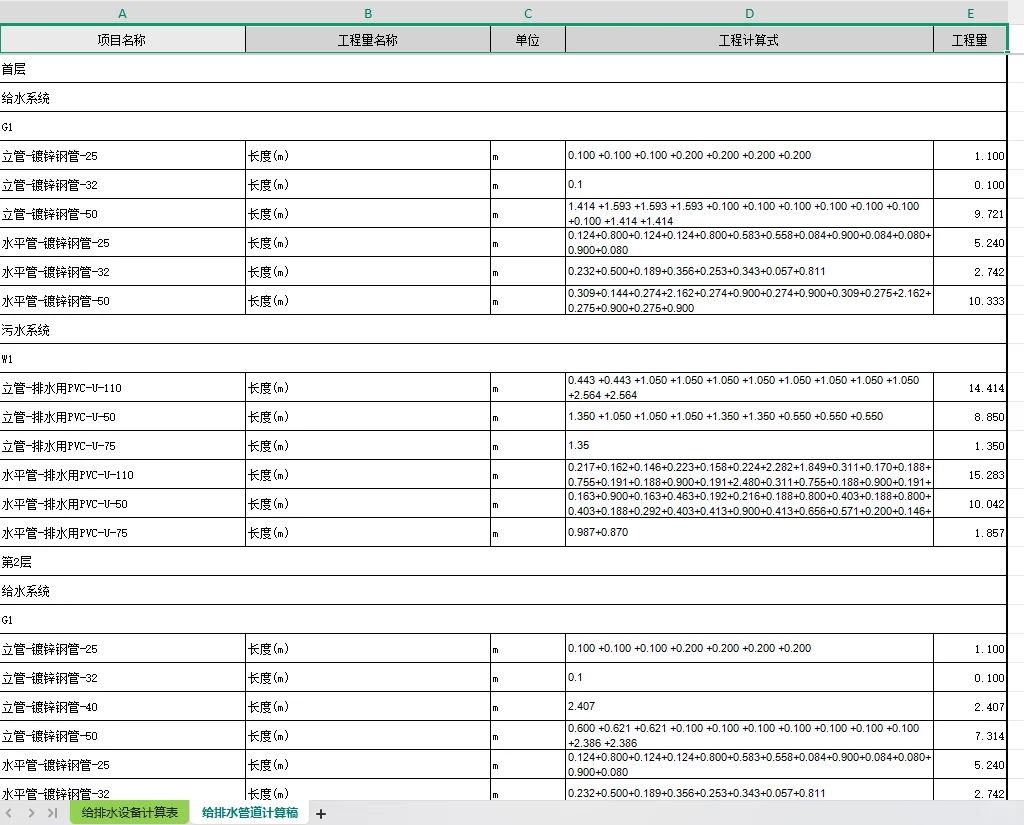This screenshot has width=1024, height=825.
Task: Click the 工程量名称 header cell
Action: tap(368, 40)
